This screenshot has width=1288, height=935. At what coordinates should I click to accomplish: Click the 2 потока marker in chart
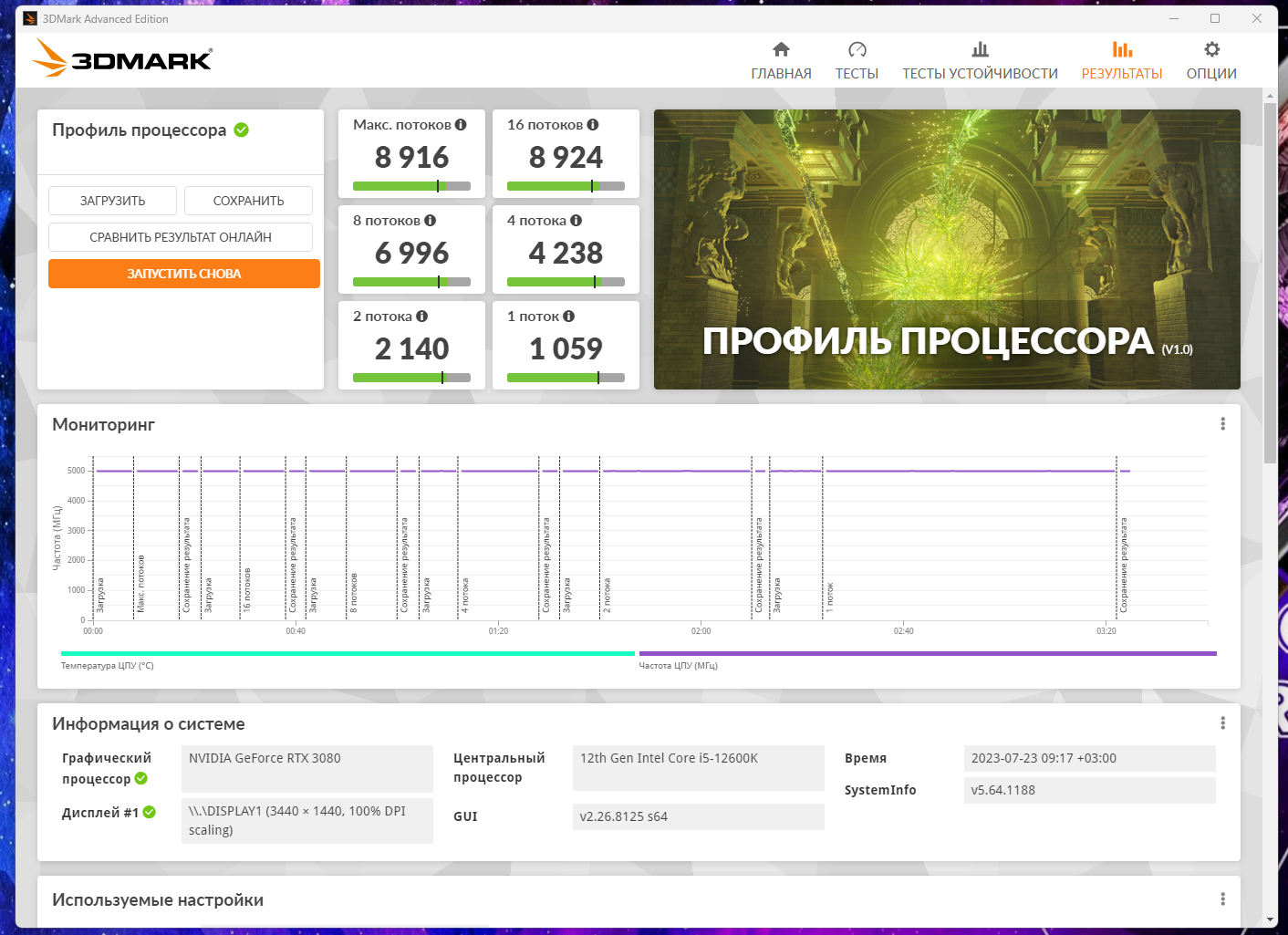click(x=607, y=595)
